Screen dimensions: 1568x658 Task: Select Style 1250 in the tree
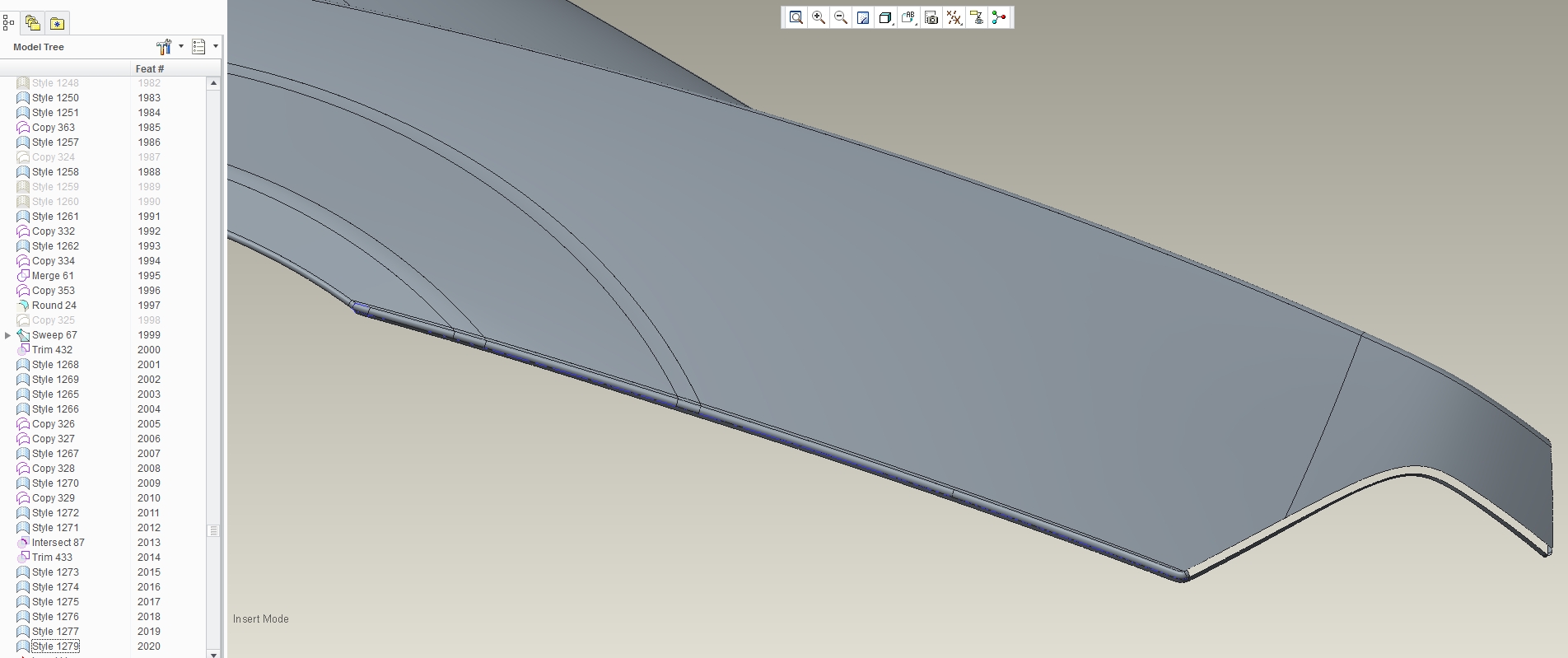(55, 98)
